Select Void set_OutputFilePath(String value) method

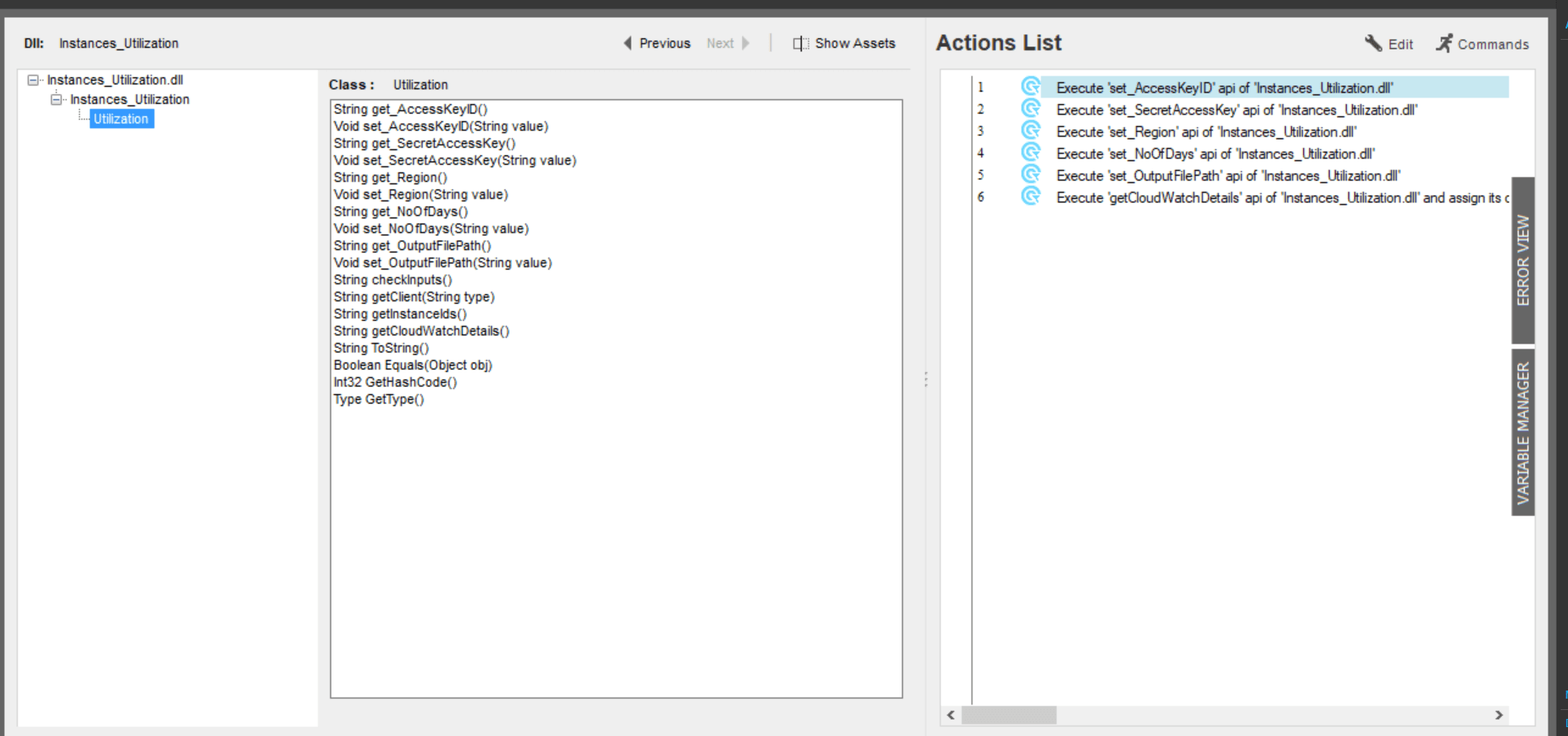(442, 262)
